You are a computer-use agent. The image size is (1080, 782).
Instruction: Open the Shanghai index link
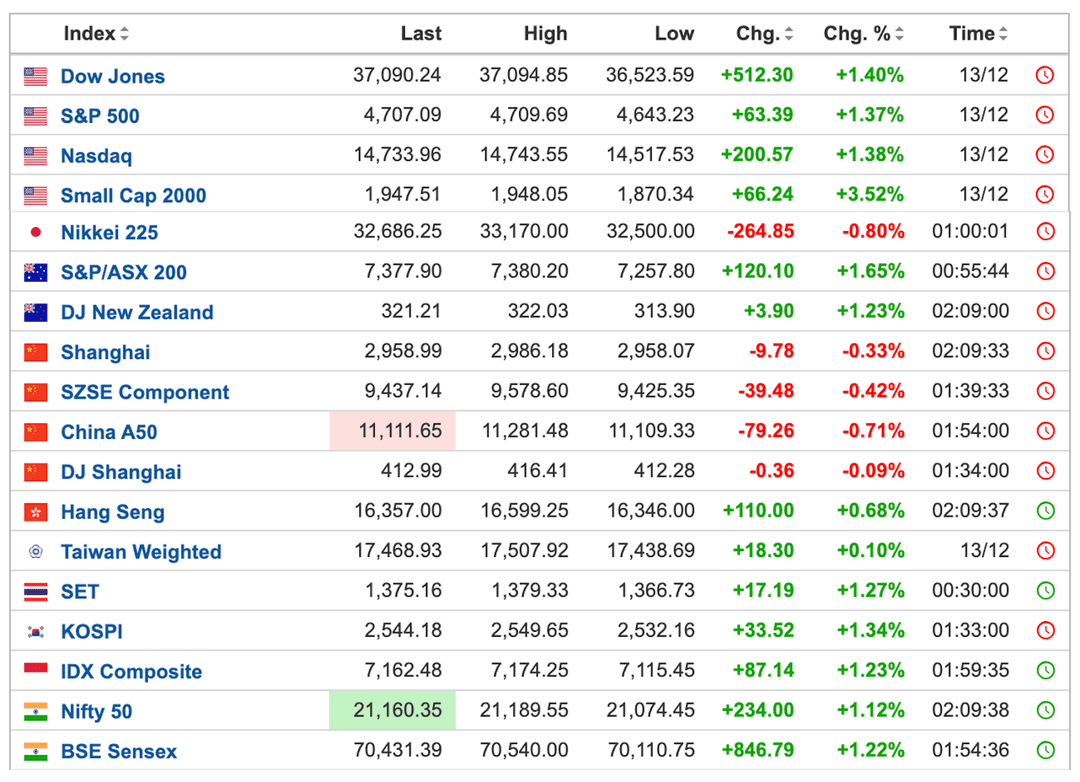tap(105, 352)
